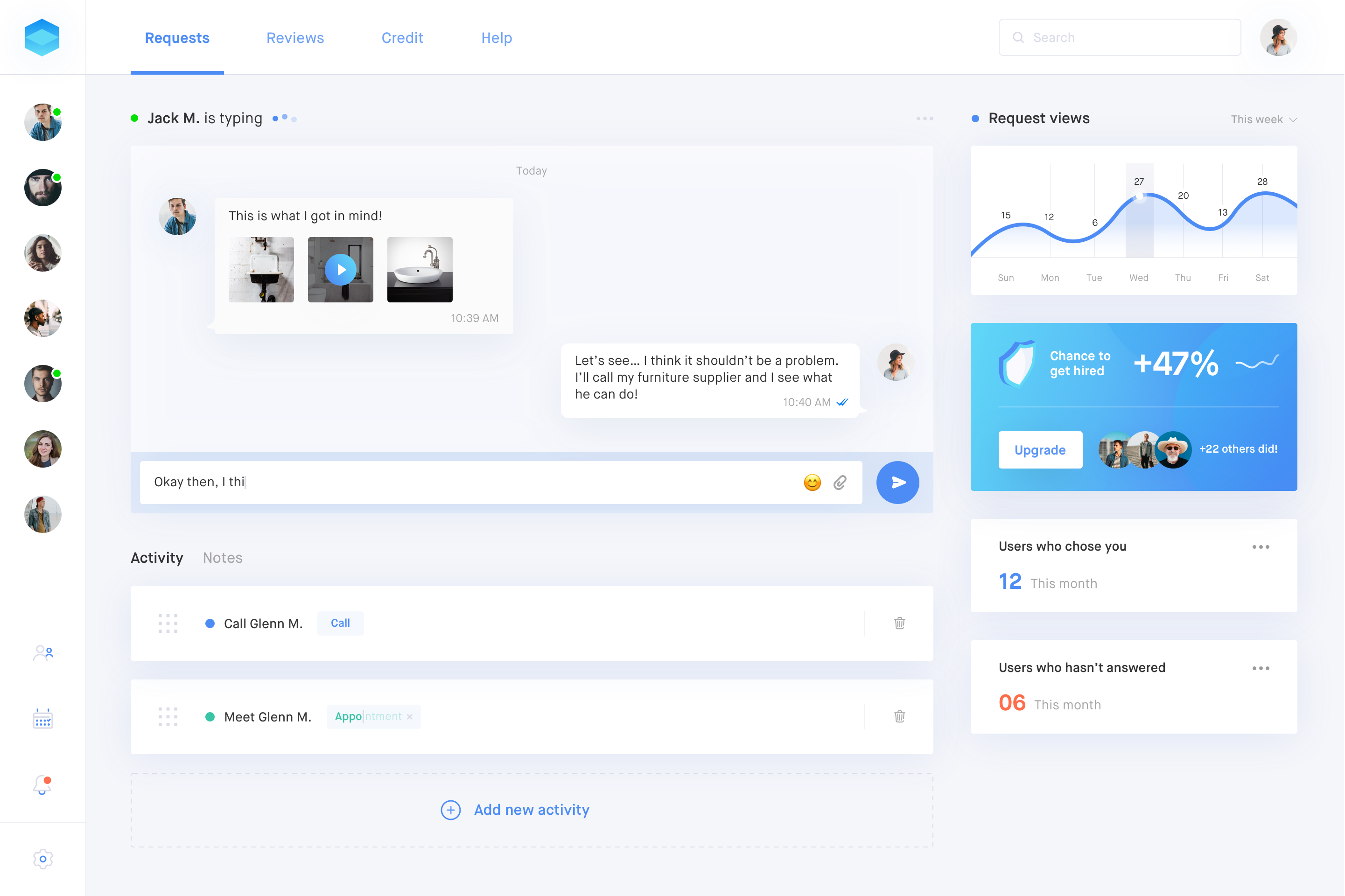Click Upgrade button in chance-to-hire panel
The width and height of the screenshot is (1345, 896).
tap(1040, 449)
